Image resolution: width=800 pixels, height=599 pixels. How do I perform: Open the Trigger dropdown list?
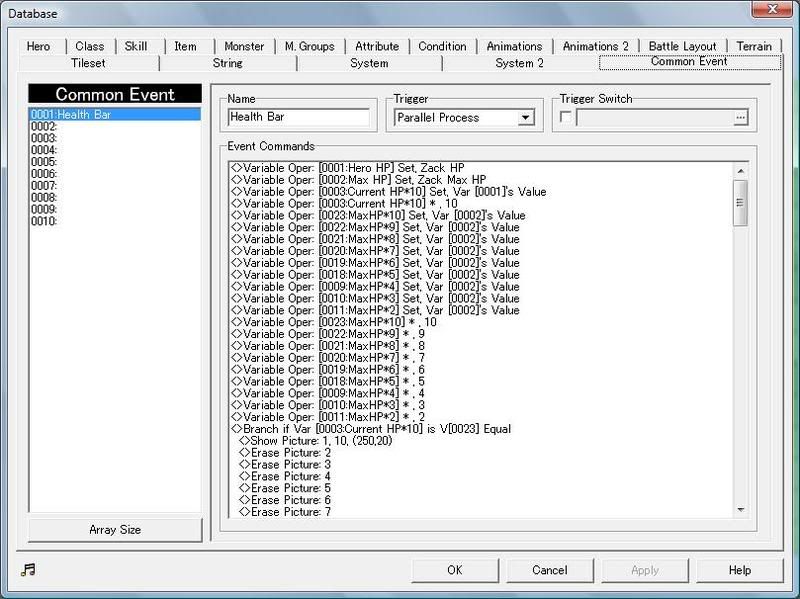tap(524, 118)
